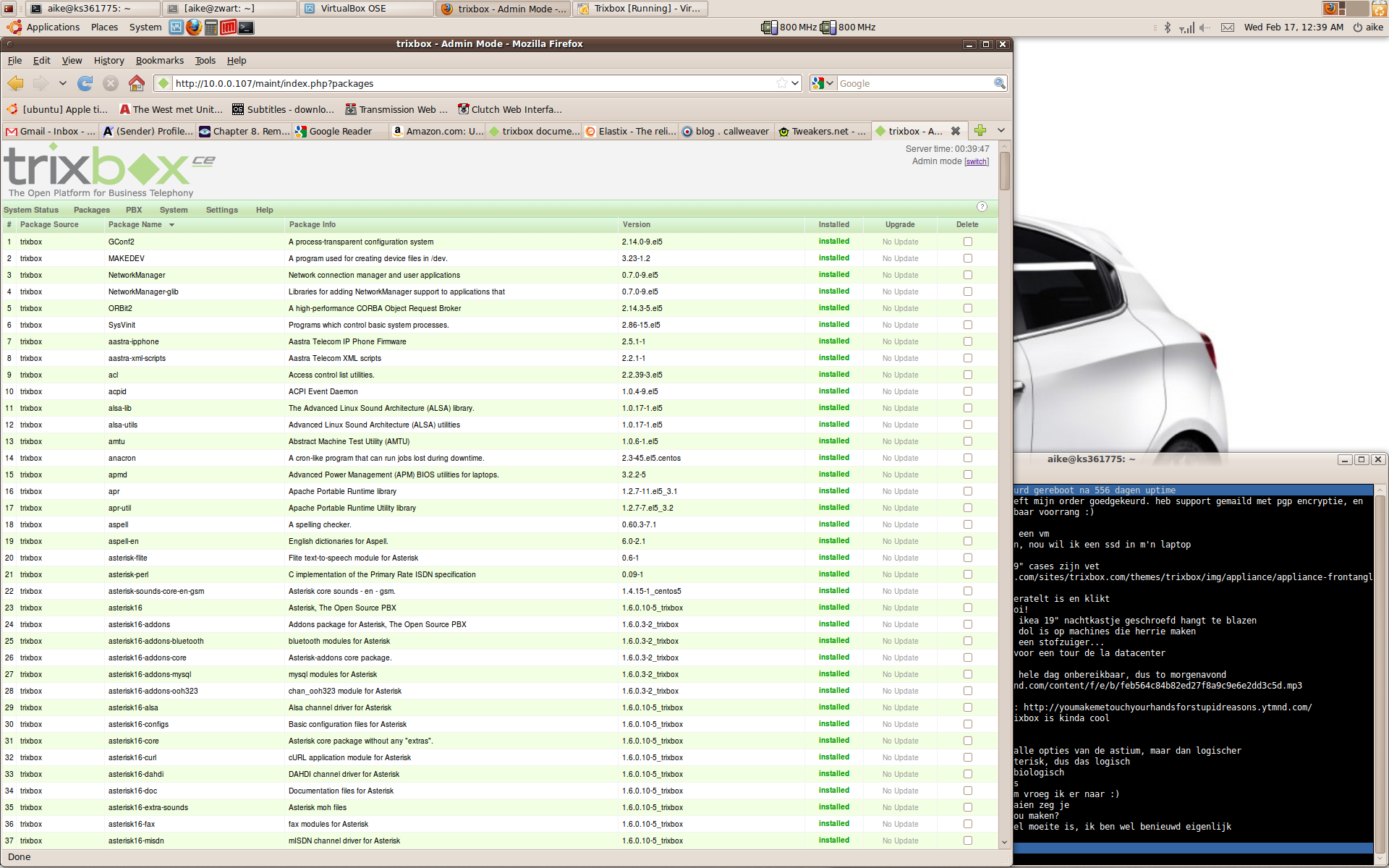
Task: Check the Delete box for MAKEDEV
Action: pos(967,258)
